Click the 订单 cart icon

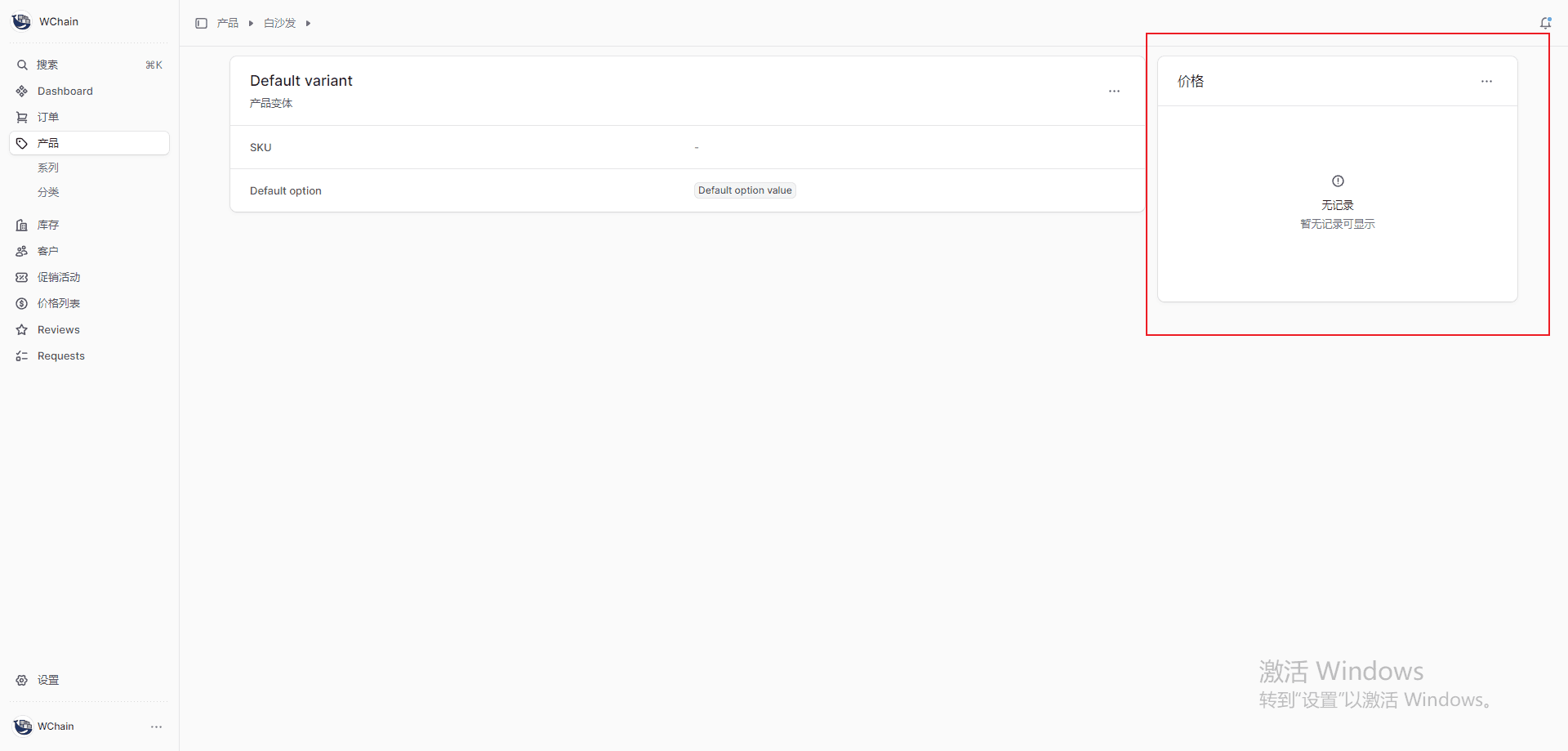point(22,117)
